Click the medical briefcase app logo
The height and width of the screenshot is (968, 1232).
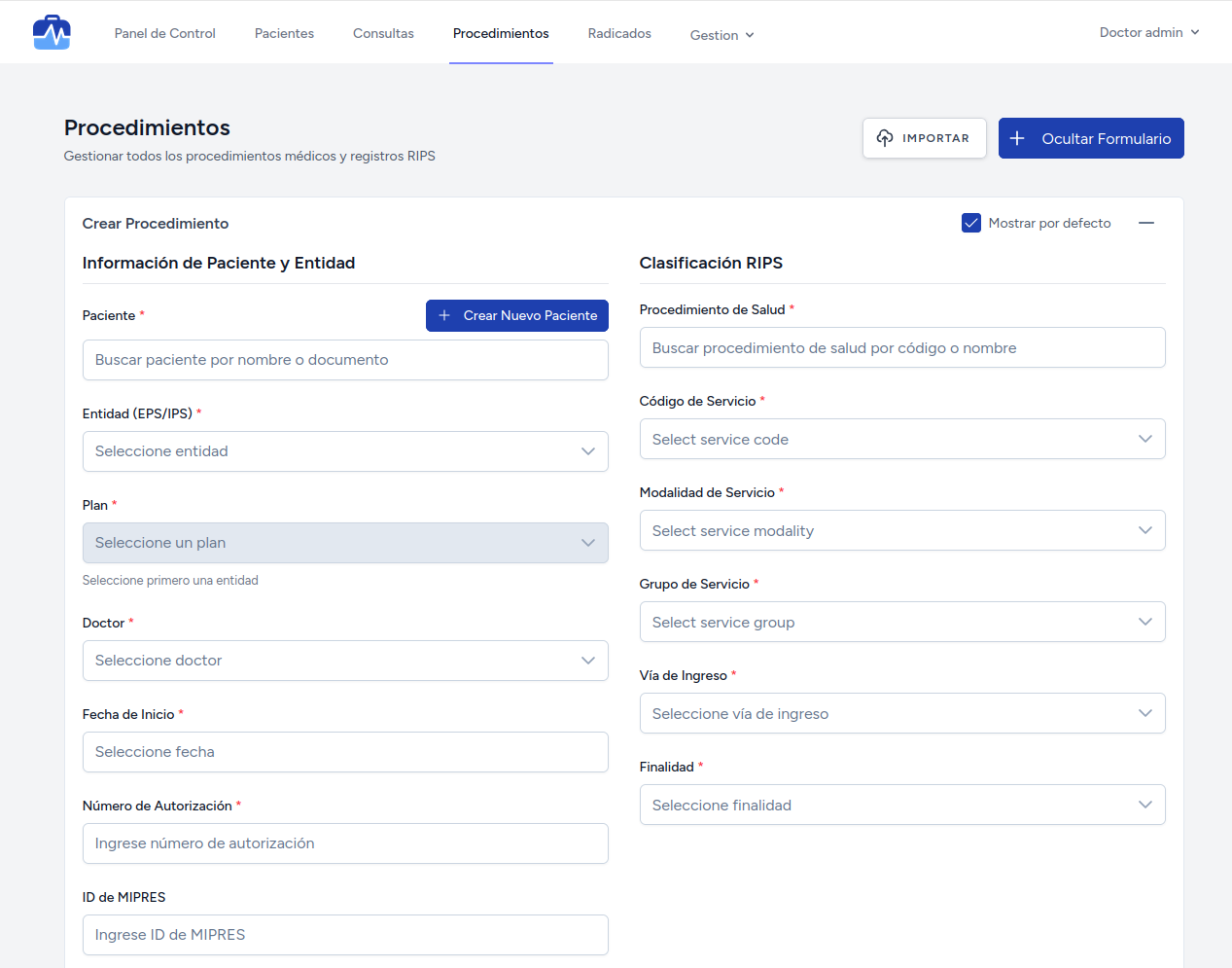pos(52,33)
